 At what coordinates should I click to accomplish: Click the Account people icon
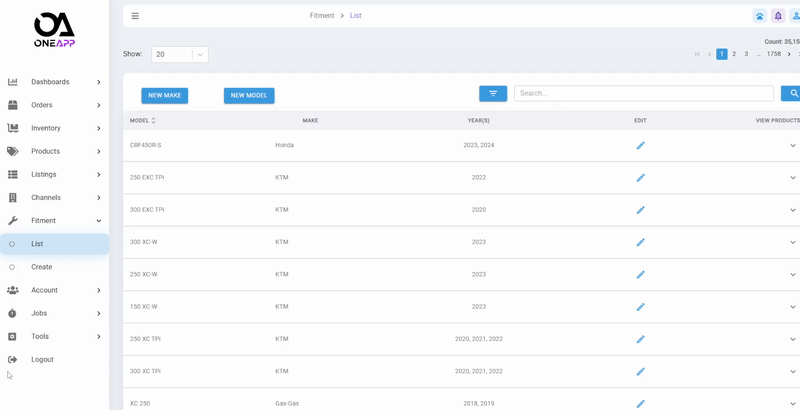click(13, 290)
